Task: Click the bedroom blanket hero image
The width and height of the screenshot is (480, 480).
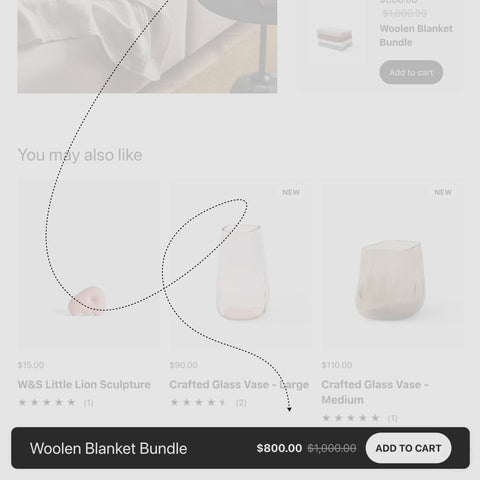Action: coord(147,46)
